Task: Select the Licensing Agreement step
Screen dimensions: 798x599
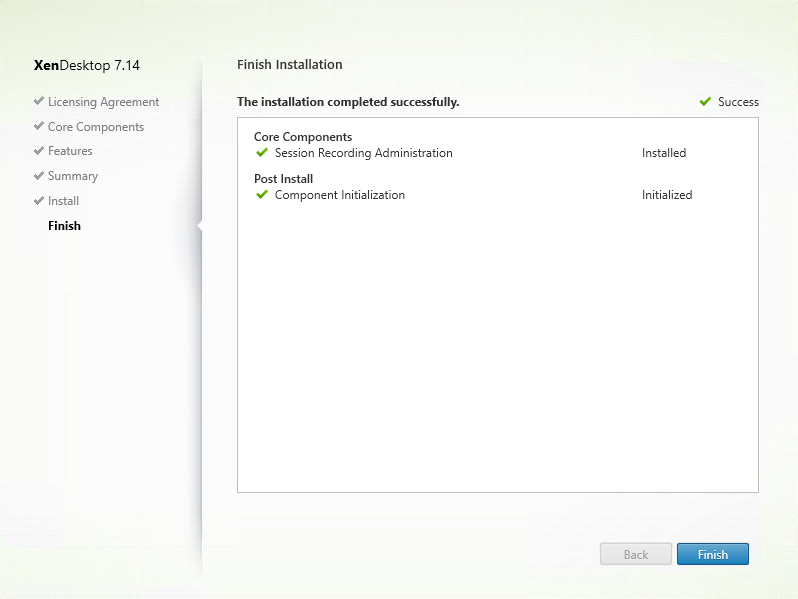Action: 103,102
